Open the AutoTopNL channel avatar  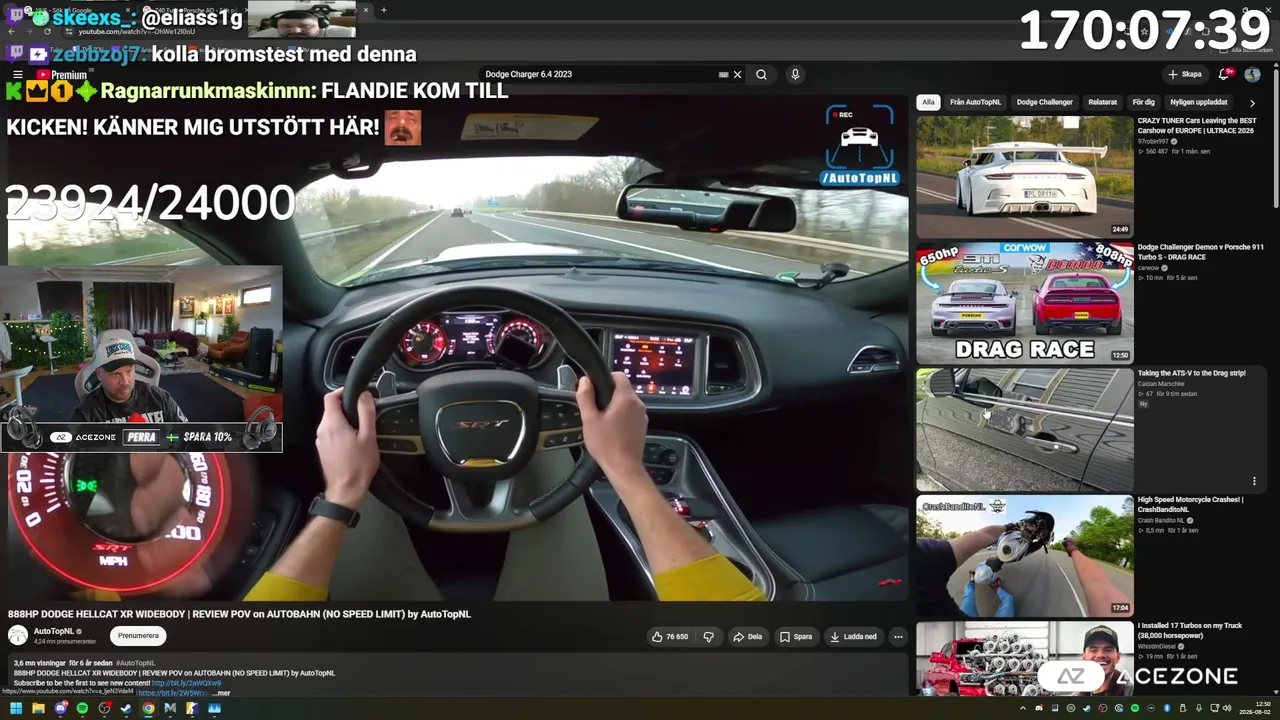point(18,635)
